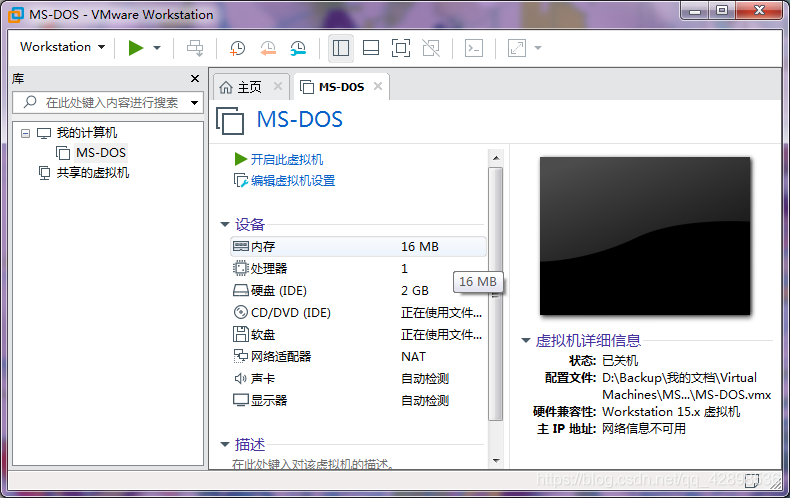
Task: Click the 已关机 status value
Action: coord(620,361)
